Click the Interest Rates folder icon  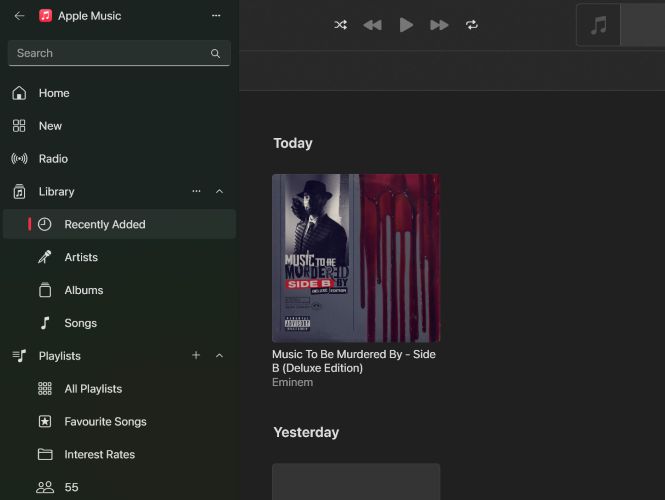(x=45, y=455)
